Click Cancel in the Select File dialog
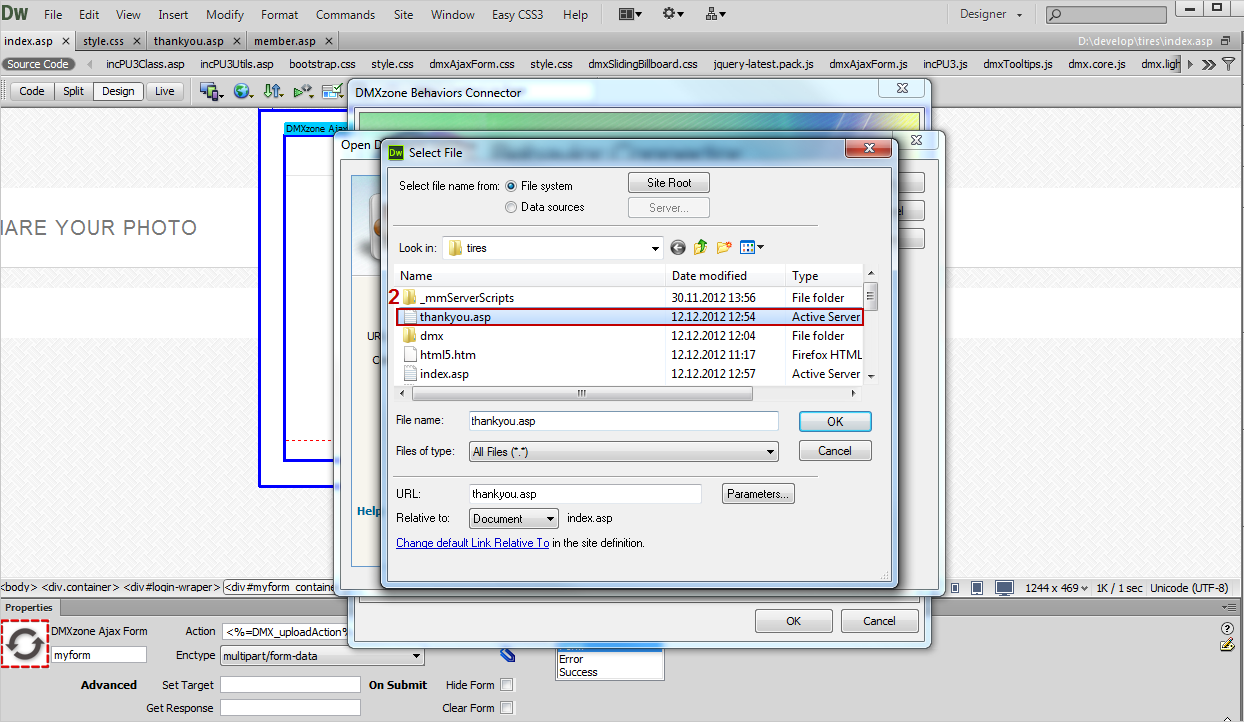 (835, 451)
